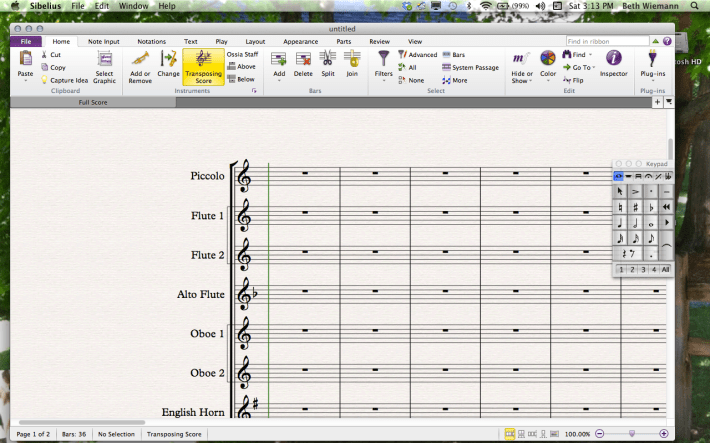Viewport: 710px width, 443px height.
Task: Toggle voice 2 on the Keypad
Action: tap(632, 270)
